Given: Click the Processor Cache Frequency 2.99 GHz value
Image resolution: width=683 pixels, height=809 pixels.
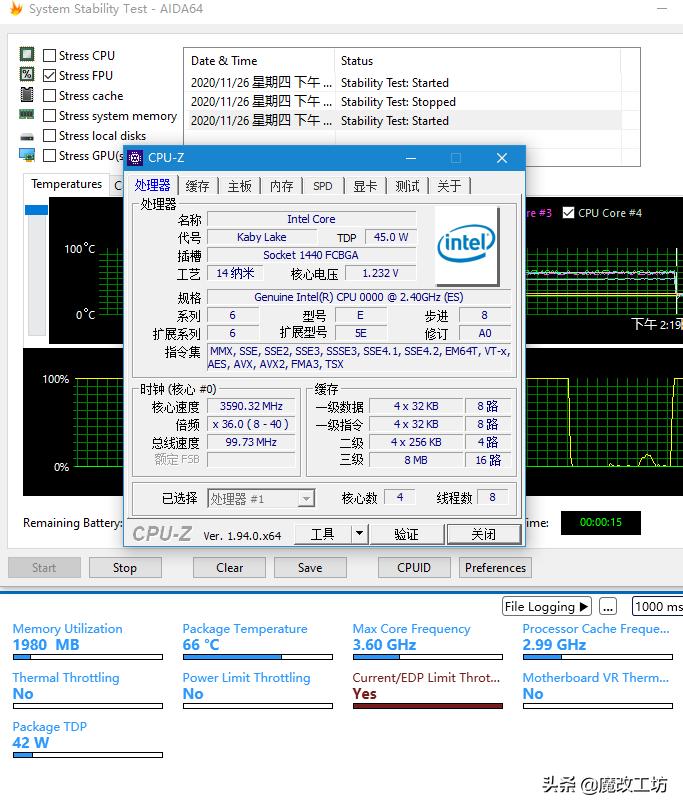Looking at the screenshot, I should click(x=554, y=645).
